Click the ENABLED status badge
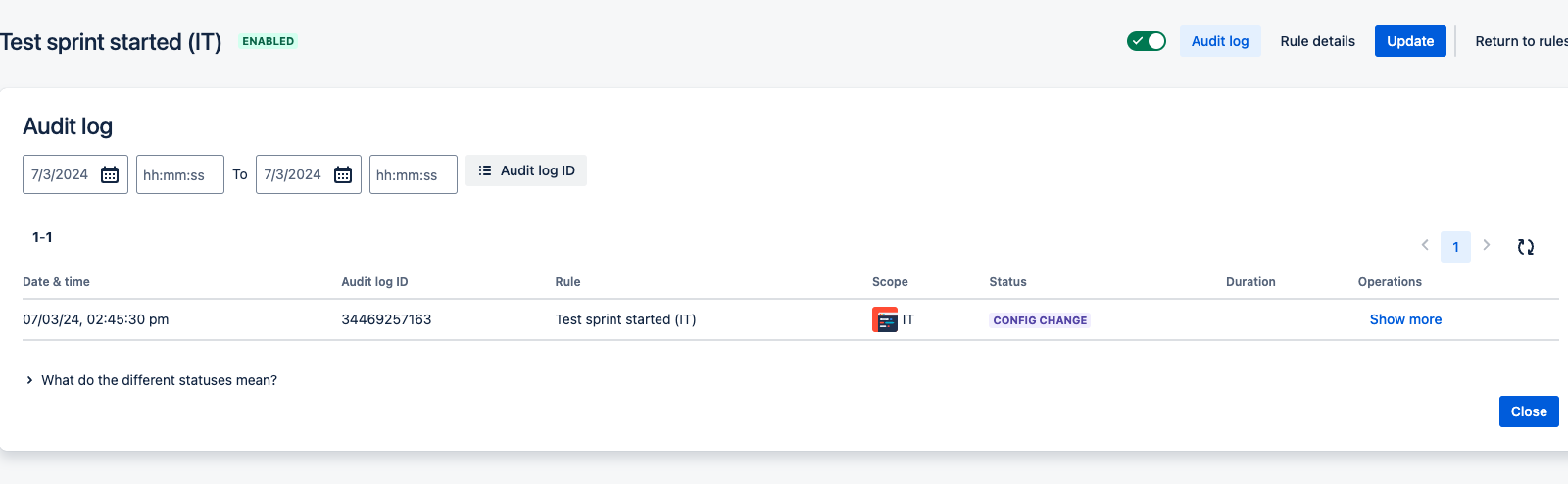This screenshot has height=484, width=1568. click(268, 41)
